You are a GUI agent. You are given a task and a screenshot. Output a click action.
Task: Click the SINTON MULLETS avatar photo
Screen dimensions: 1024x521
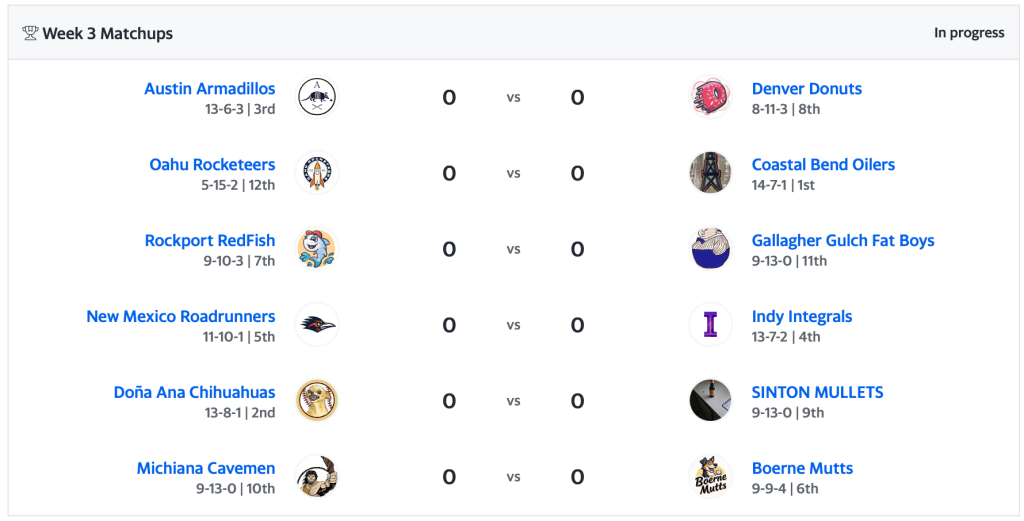[710, 401]
